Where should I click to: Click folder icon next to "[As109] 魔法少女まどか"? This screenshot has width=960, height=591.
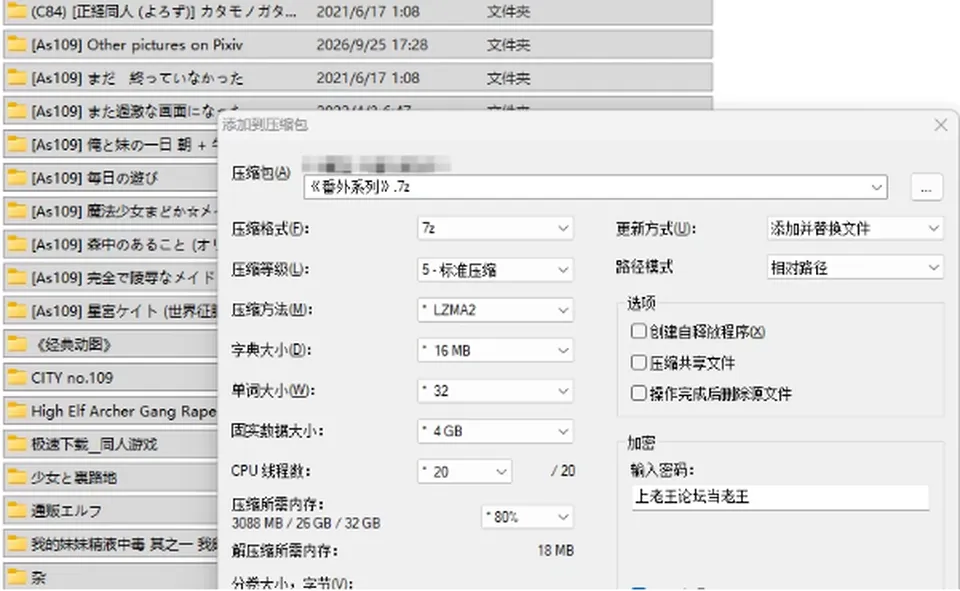pyautogui.click(x=17, y=211)
